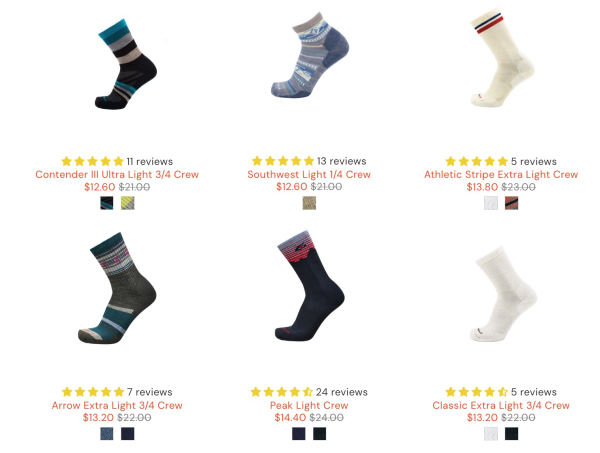This screenshot has width=600, height=453.
Task: Open Contender III Ultra Light 3/4 Crew link
Action: click(x=117, y=174)
